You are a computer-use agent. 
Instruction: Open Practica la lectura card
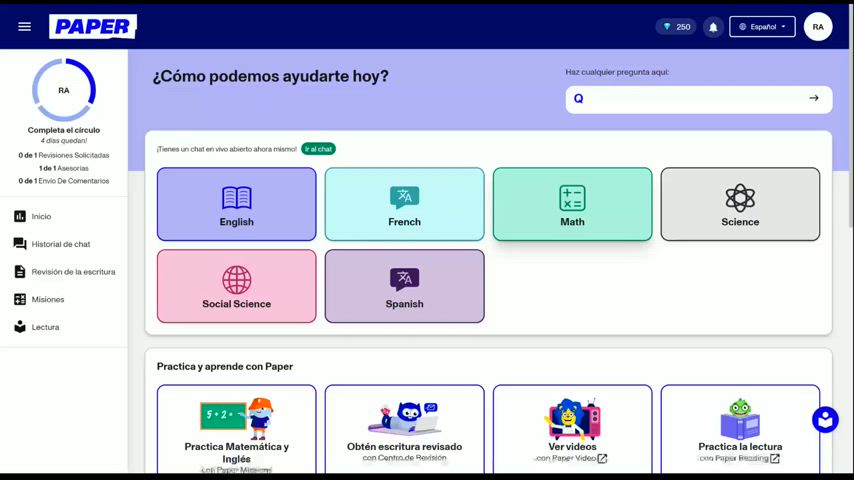tap(740, 429)
